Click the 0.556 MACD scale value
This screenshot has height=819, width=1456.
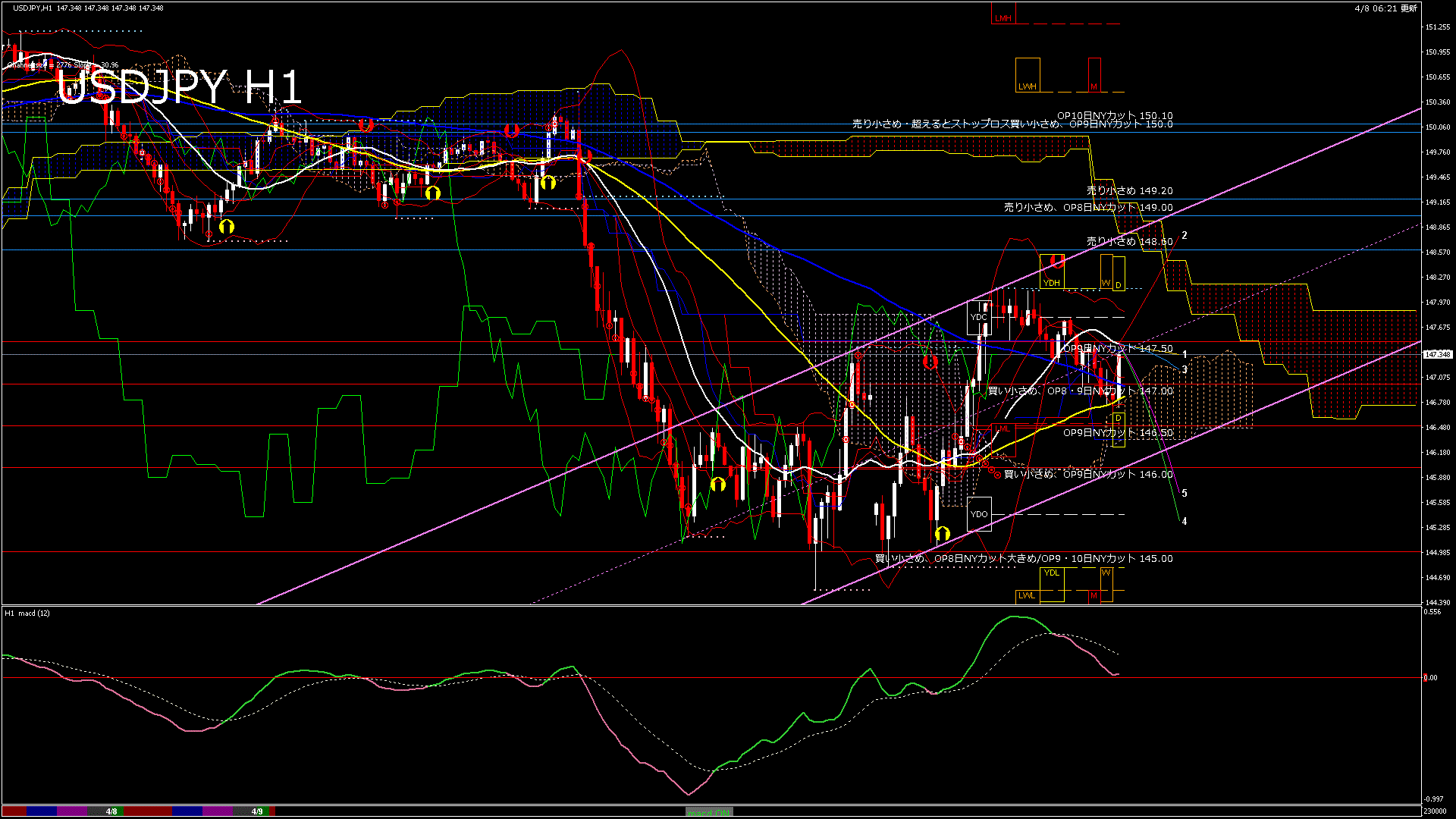tap(1432, 611)
